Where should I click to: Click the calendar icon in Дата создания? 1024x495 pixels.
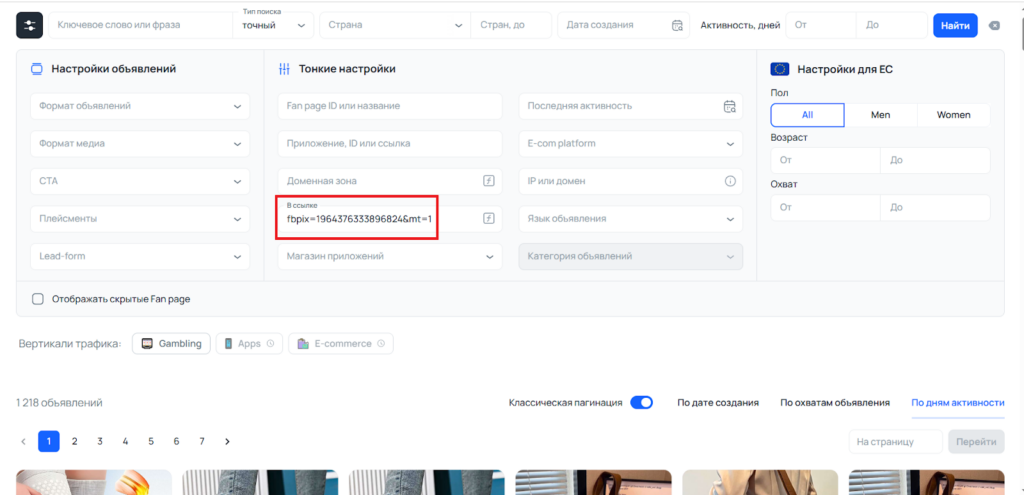click(x=677, y=25)
